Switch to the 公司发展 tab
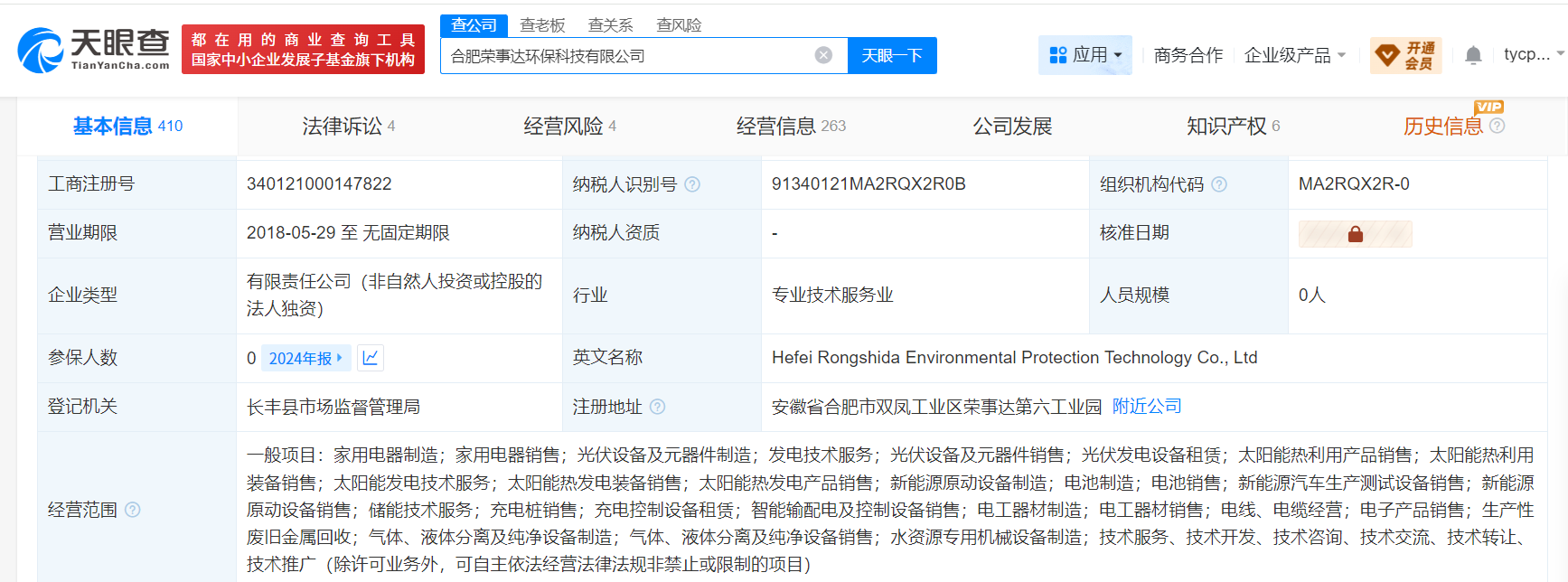This screenshot has width=1568, height=582. click(x=1013, y=126)
